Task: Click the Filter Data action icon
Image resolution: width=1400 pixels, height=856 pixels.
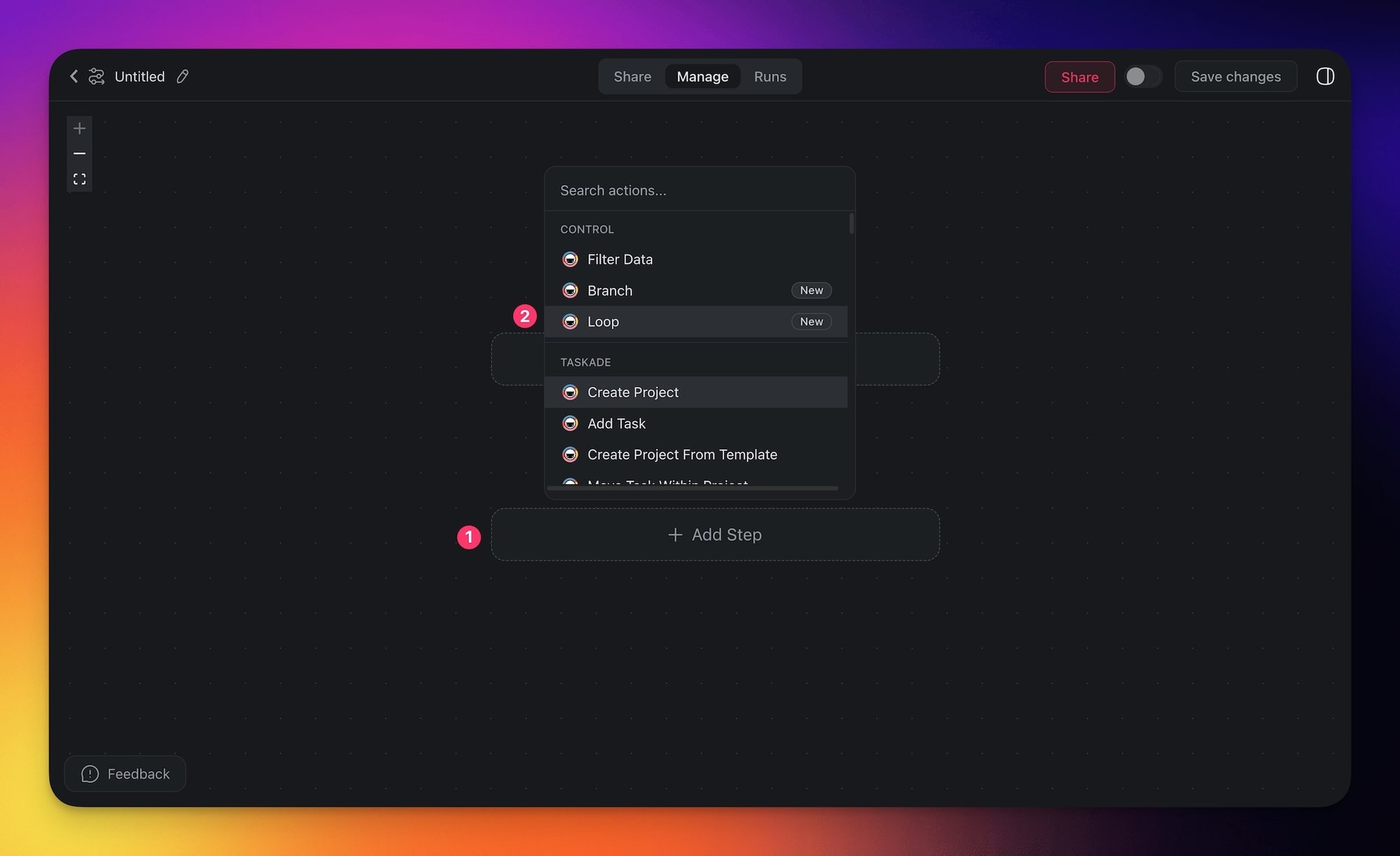Action: click(570, 260)
